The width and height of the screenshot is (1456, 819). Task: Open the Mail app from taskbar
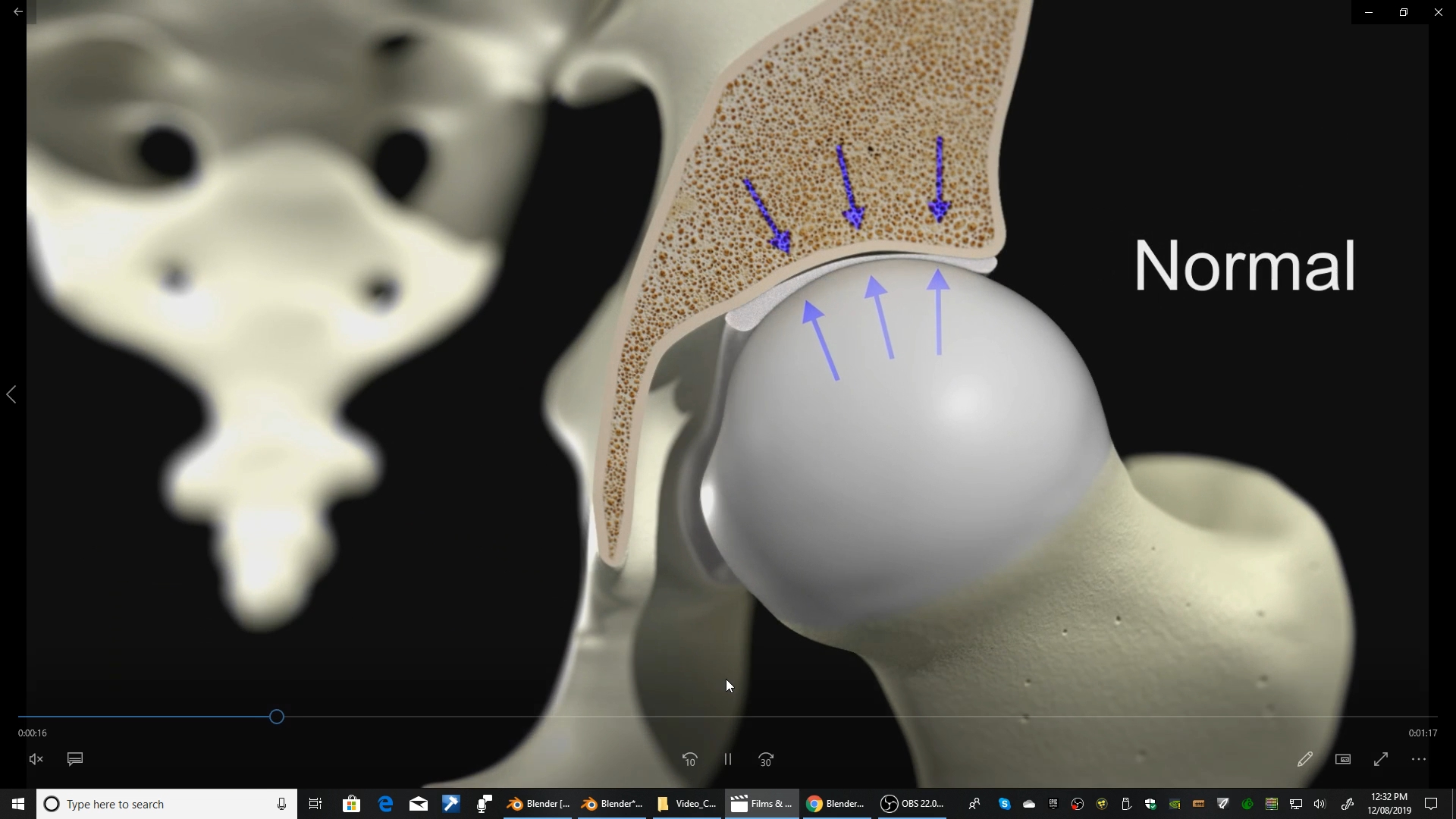click(x=419, y=804)
